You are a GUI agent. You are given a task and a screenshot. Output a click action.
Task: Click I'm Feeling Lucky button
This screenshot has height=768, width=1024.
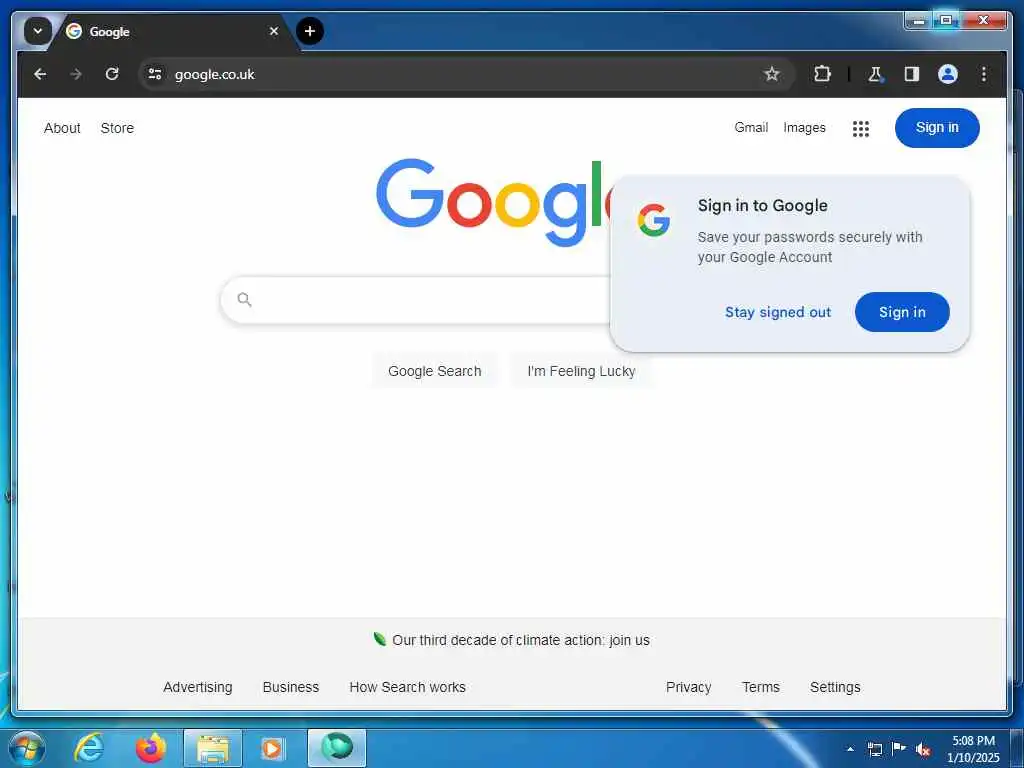pyautogui.click(x=581, y=371)
